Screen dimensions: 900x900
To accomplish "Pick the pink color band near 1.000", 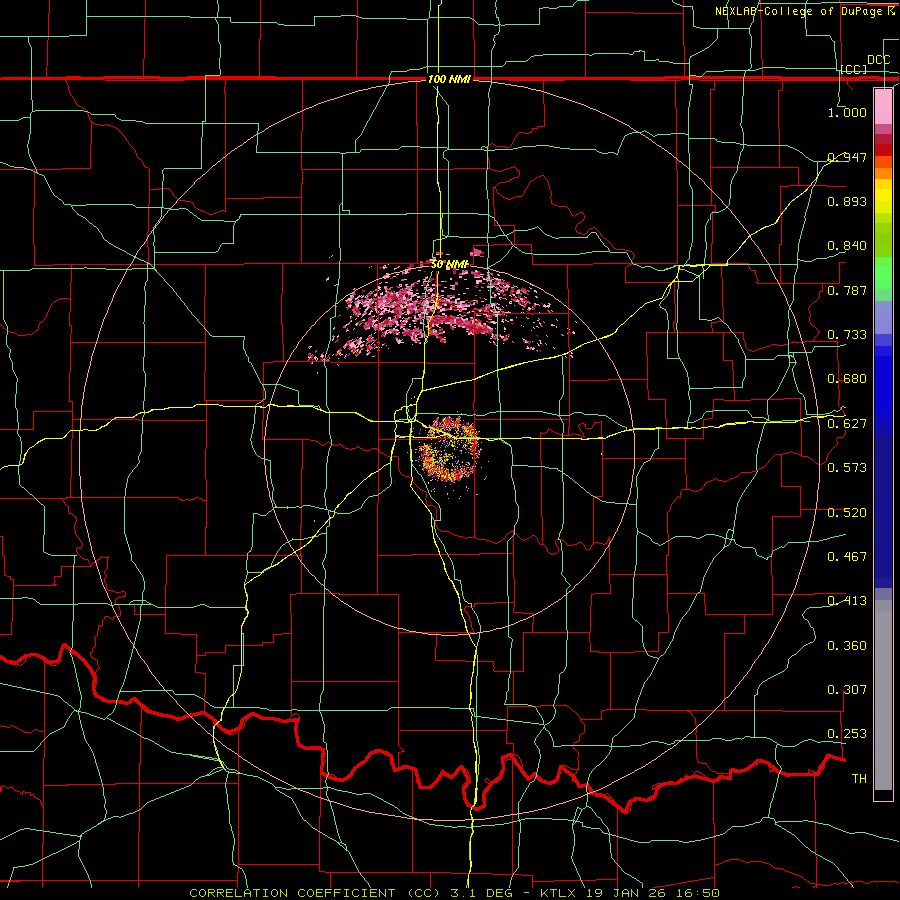I will (x=883, y=106).
